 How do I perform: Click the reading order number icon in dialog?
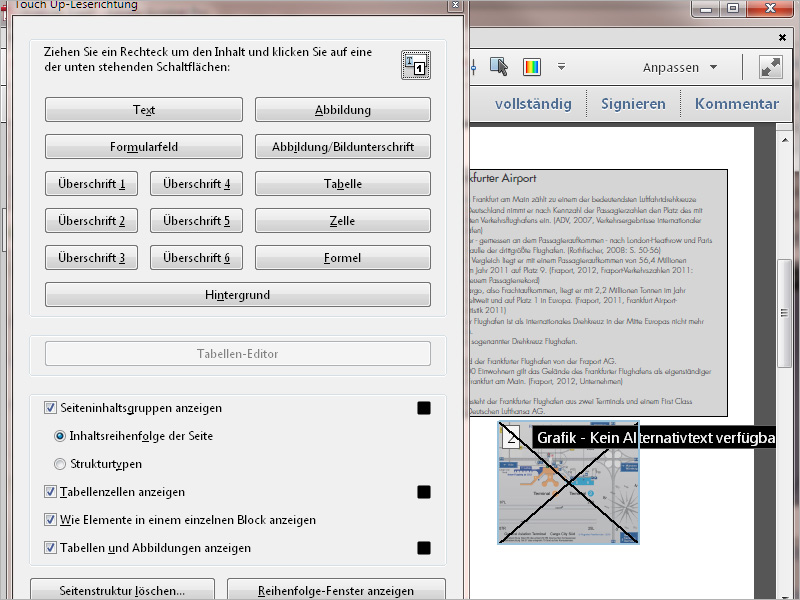click(416, 65)
